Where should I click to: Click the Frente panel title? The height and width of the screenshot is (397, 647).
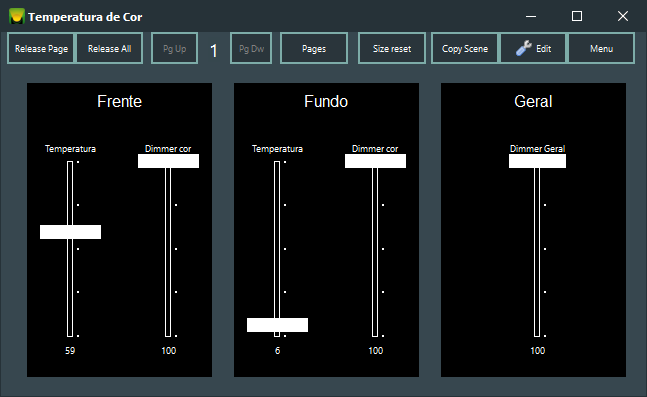click(119, 102)
